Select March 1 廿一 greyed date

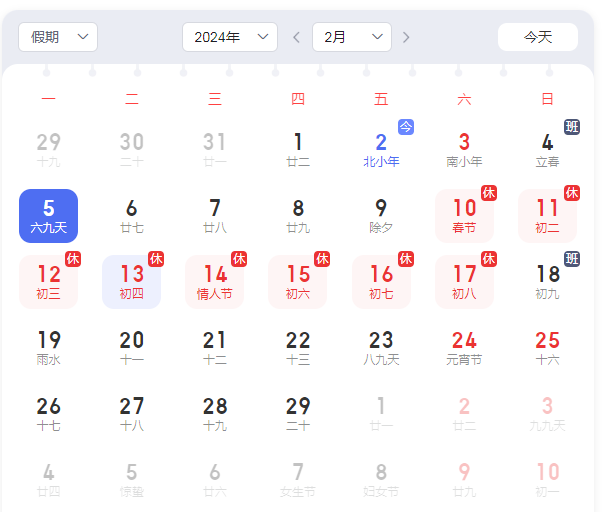(381, 414)
